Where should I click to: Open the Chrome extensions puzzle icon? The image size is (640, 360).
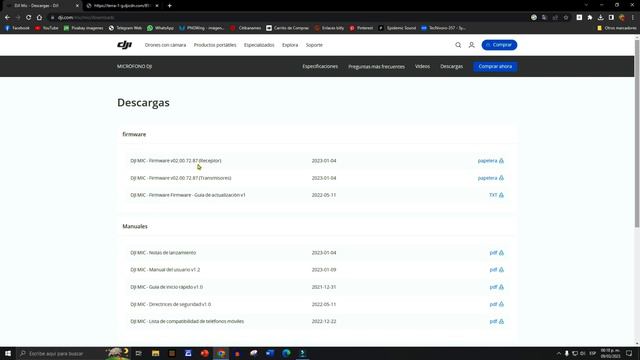point(590,18)
